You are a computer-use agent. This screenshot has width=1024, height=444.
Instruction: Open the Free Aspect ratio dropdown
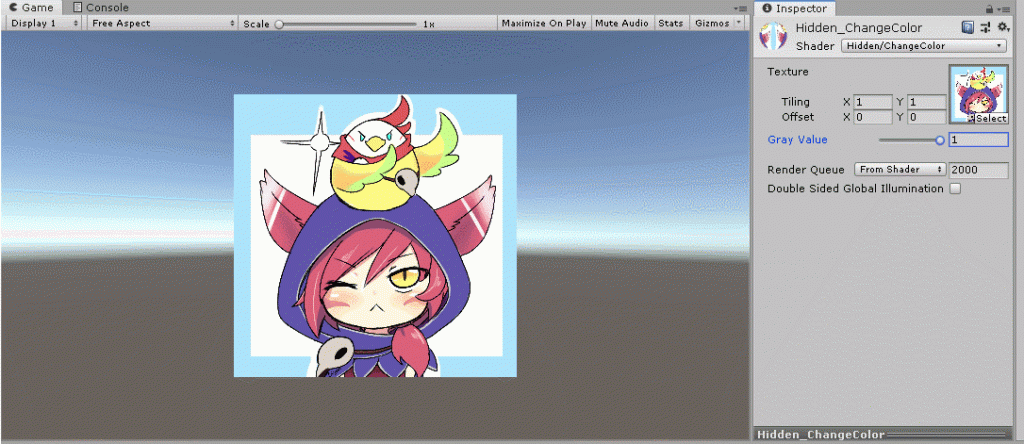[162, 23]
